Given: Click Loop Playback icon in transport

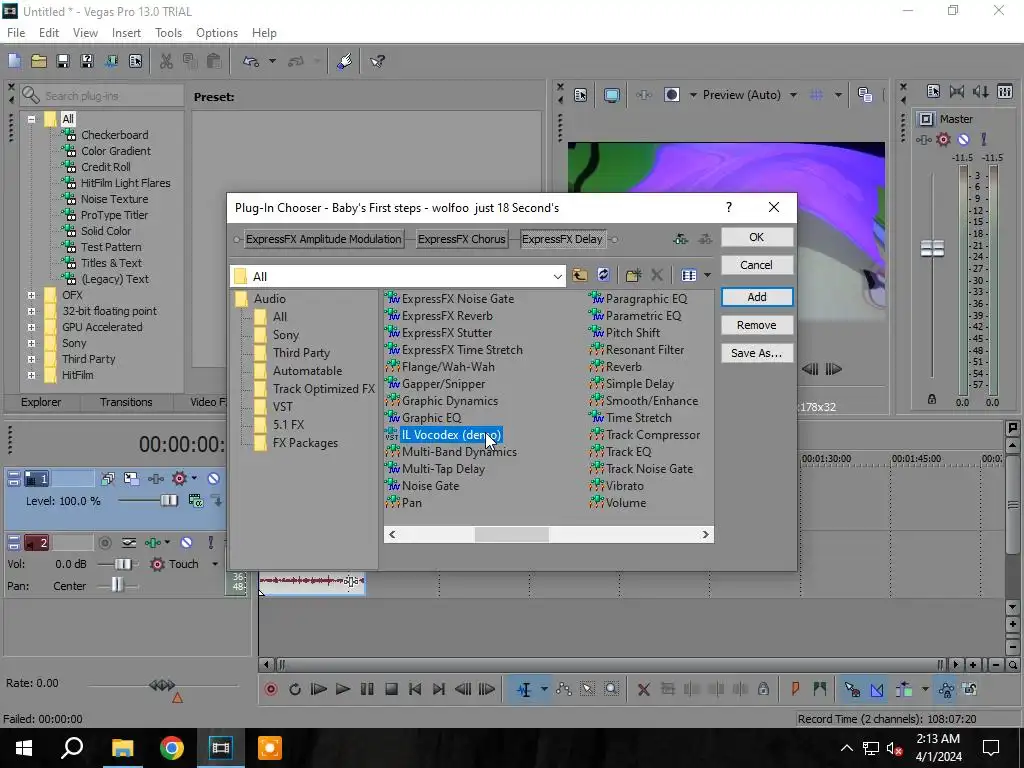Looking at the screenshot, I should (x=295, y=689).
